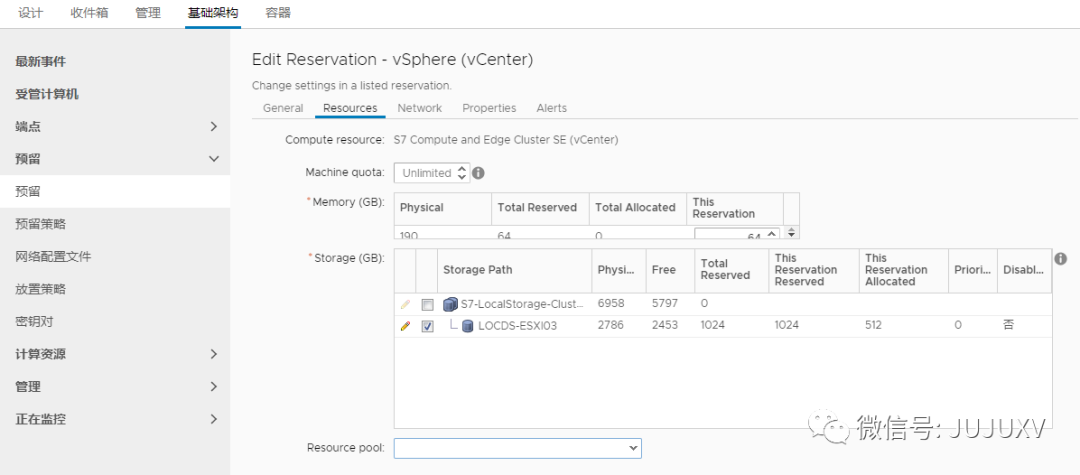Click edit pencil for S7-LocalStorage row

point(405,304)
